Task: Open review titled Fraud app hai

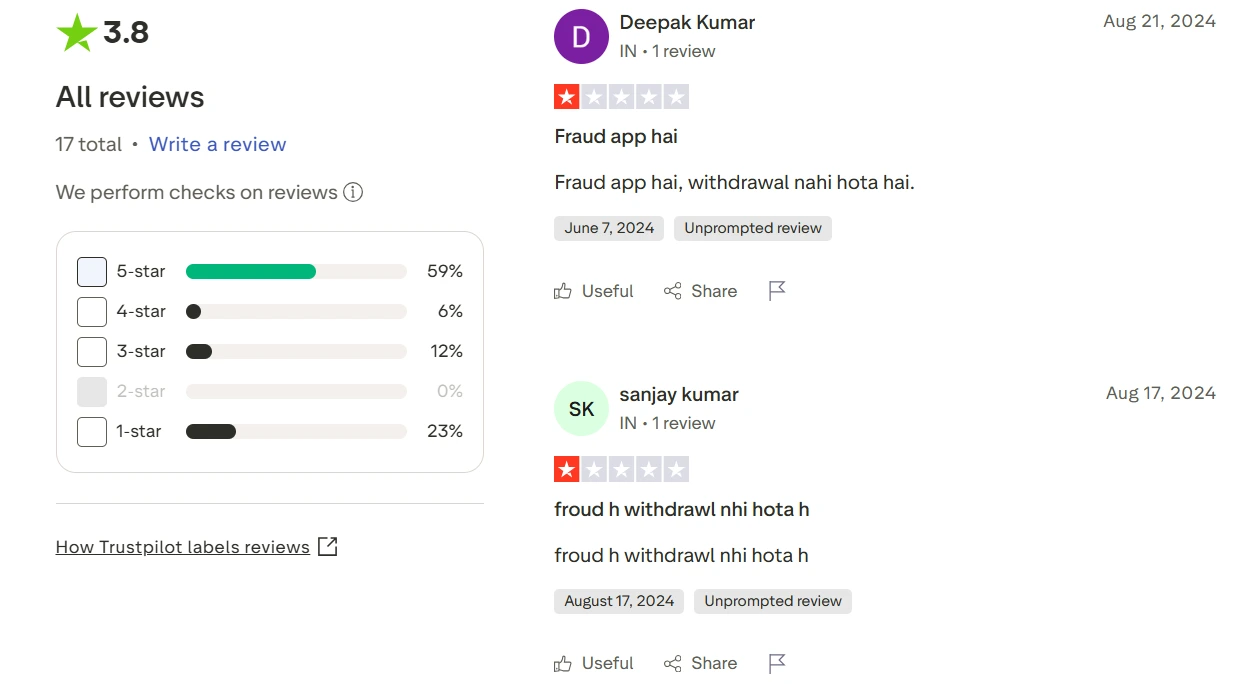Action: point(616,136)
